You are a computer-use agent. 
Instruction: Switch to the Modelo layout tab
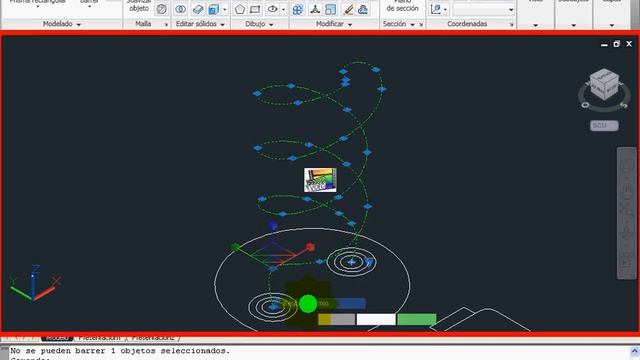click(57, 338)
